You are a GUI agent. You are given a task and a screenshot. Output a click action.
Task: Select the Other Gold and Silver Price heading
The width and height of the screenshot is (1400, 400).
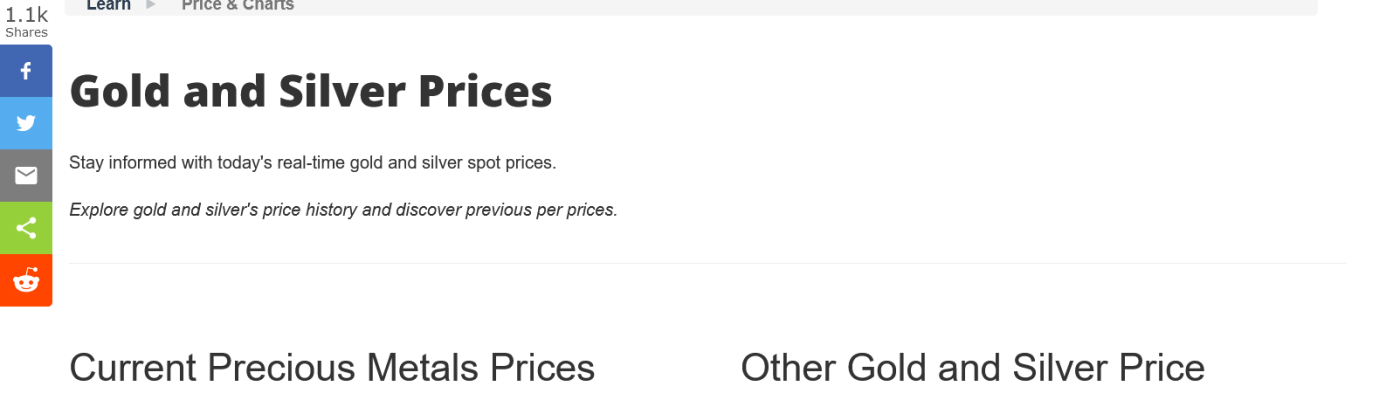[x=972, y=368]
